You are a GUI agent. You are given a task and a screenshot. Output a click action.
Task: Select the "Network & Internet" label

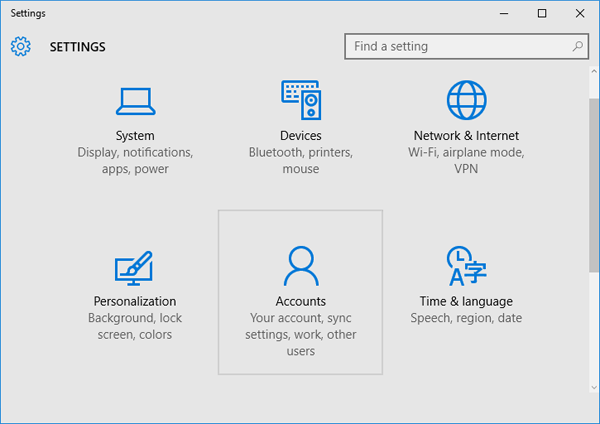point(466,136)
